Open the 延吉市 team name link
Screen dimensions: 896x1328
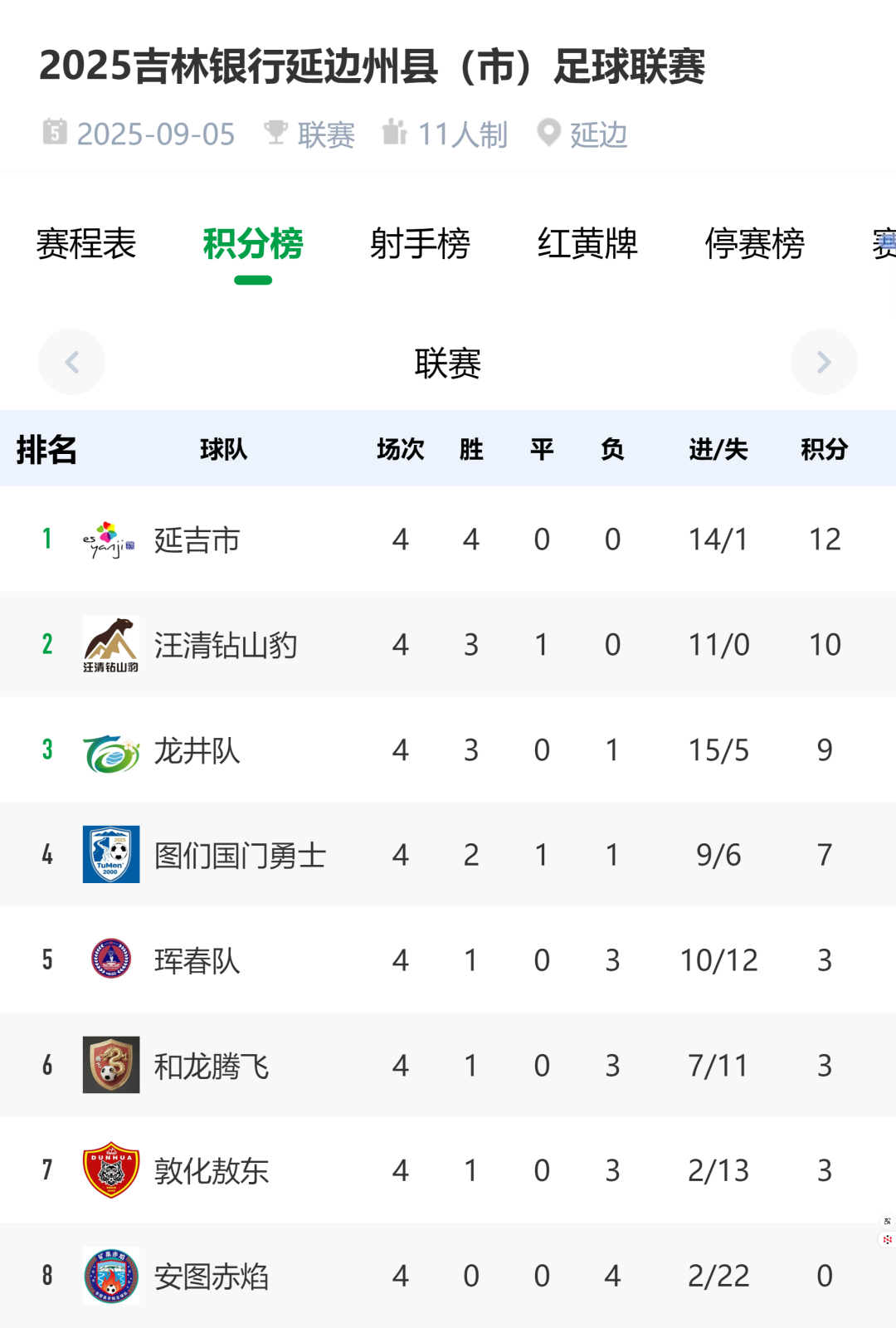[197, 540]
